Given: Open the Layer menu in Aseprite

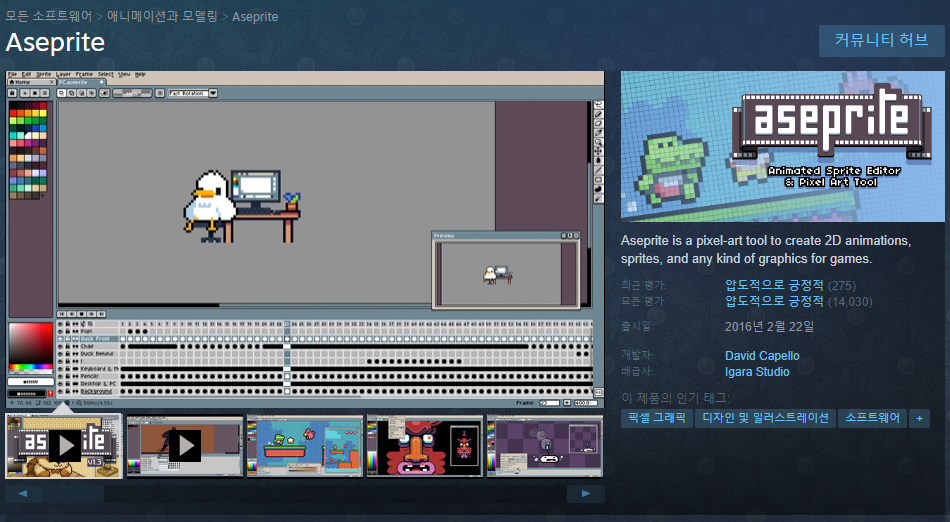Looking at the screenshot, I should pos(64,74).
